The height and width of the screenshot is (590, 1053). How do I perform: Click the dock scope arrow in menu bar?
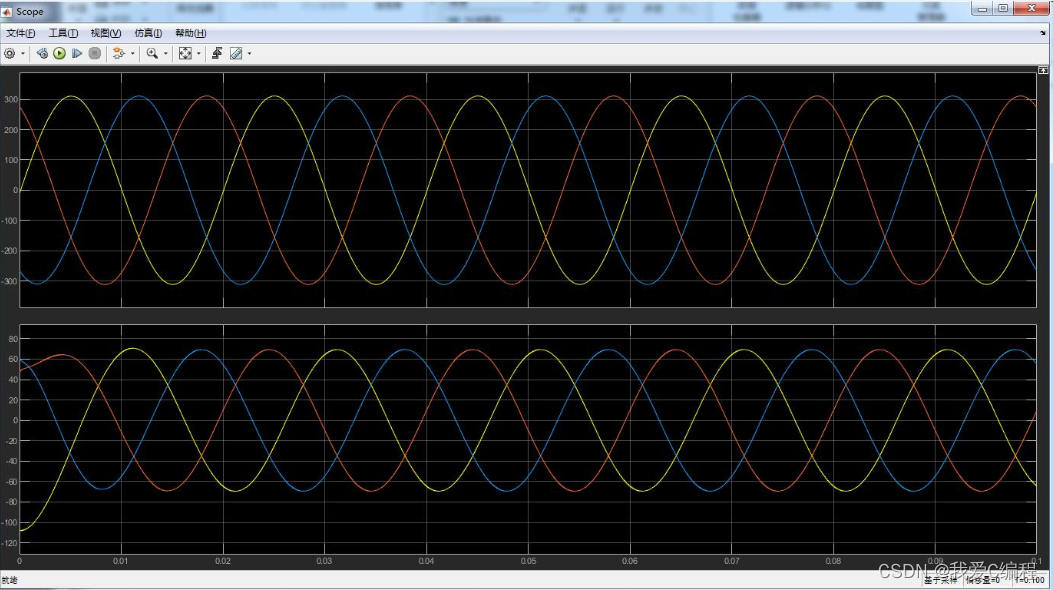point(1042,33)
